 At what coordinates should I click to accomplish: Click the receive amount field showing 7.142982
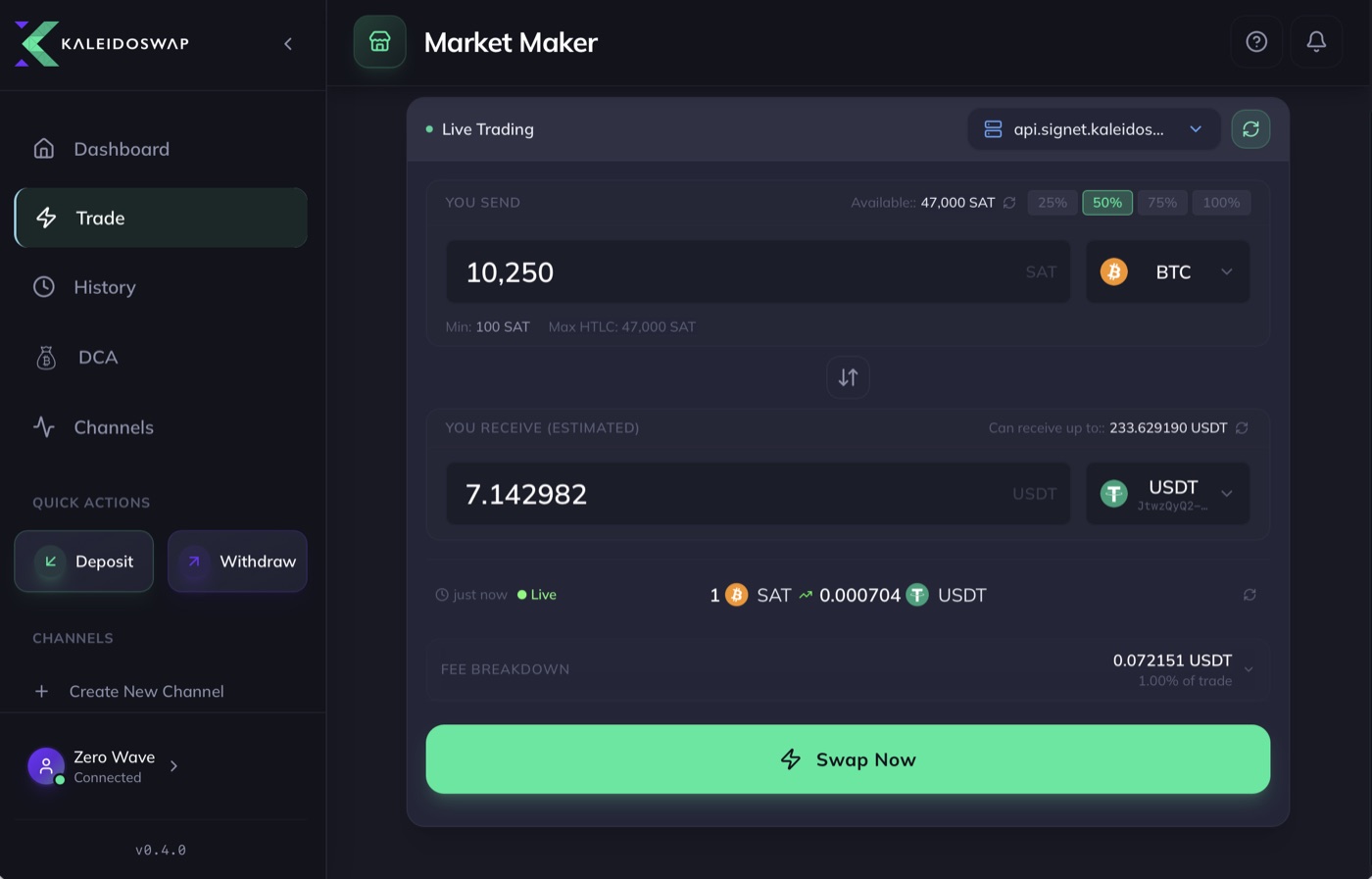point(758,494)
